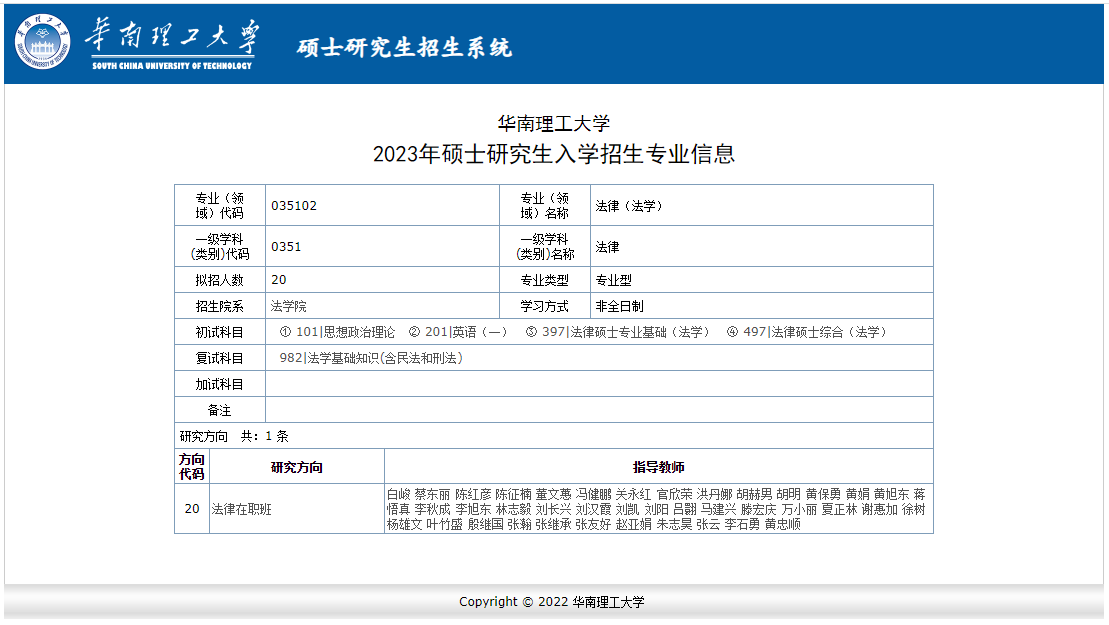
Task: Click the 专业类型 label cell
Action: 545,280
